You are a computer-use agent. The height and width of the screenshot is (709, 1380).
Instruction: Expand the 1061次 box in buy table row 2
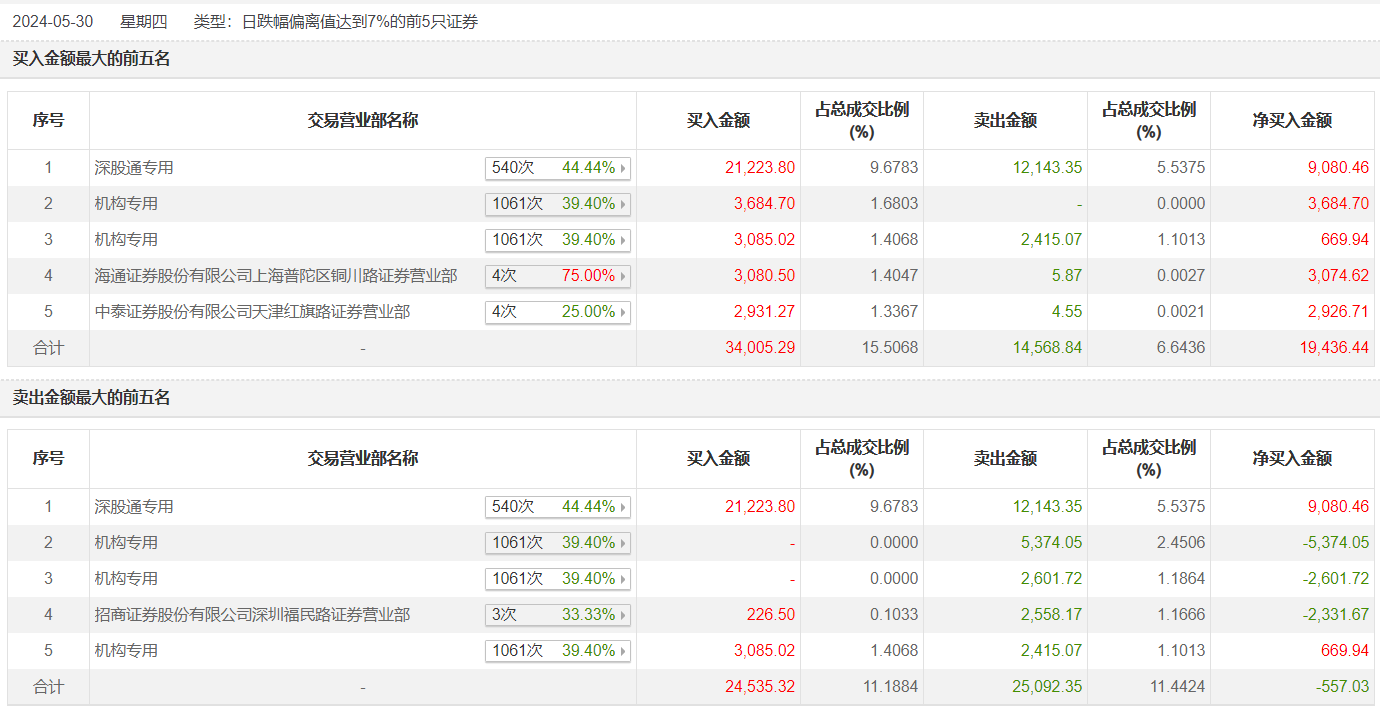(x=557, y=204)
